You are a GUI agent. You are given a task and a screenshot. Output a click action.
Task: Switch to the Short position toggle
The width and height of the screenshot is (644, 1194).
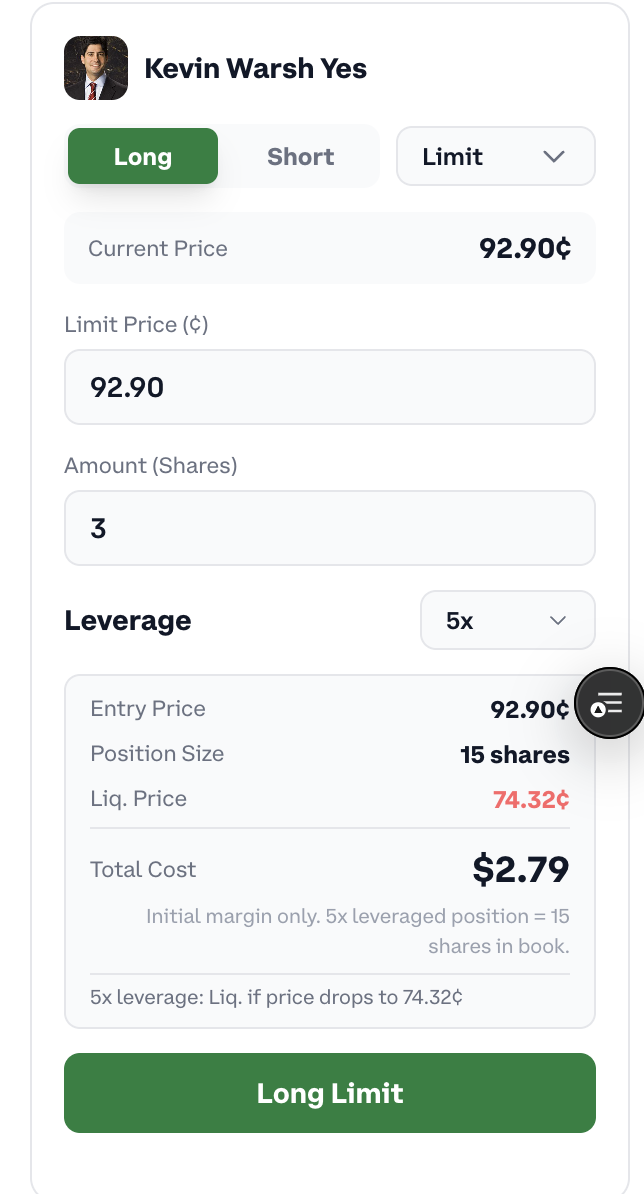[x=300, y=156]
